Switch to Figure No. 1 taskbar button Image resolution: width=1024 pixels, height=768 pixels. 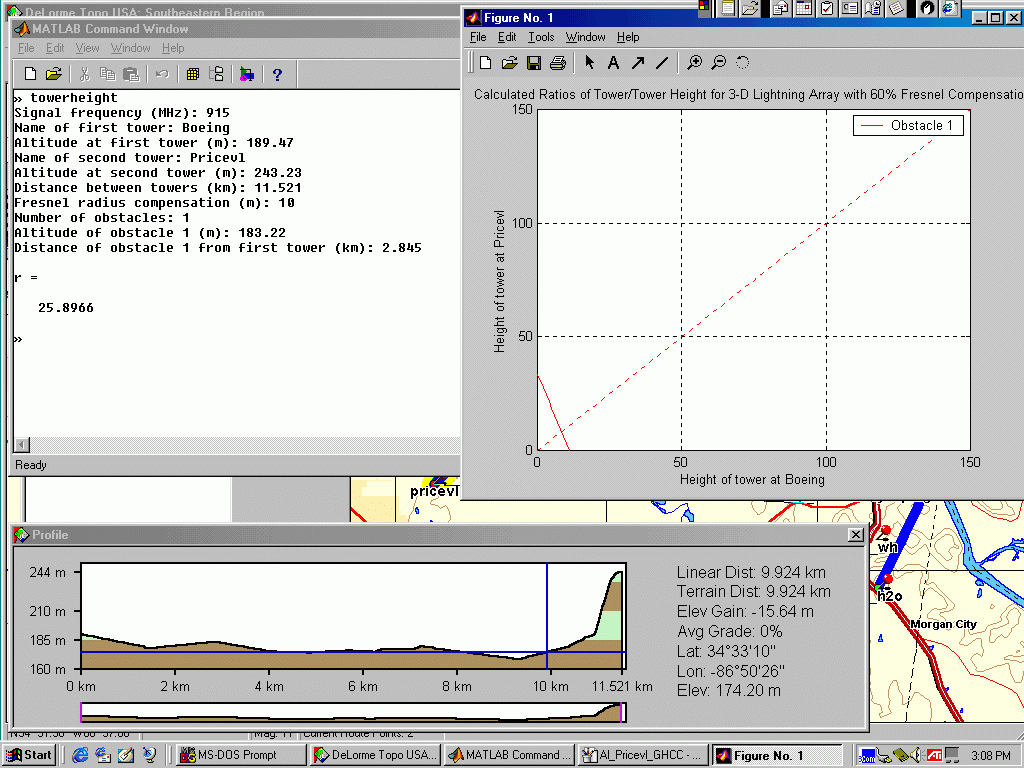(x=777, y=755)
